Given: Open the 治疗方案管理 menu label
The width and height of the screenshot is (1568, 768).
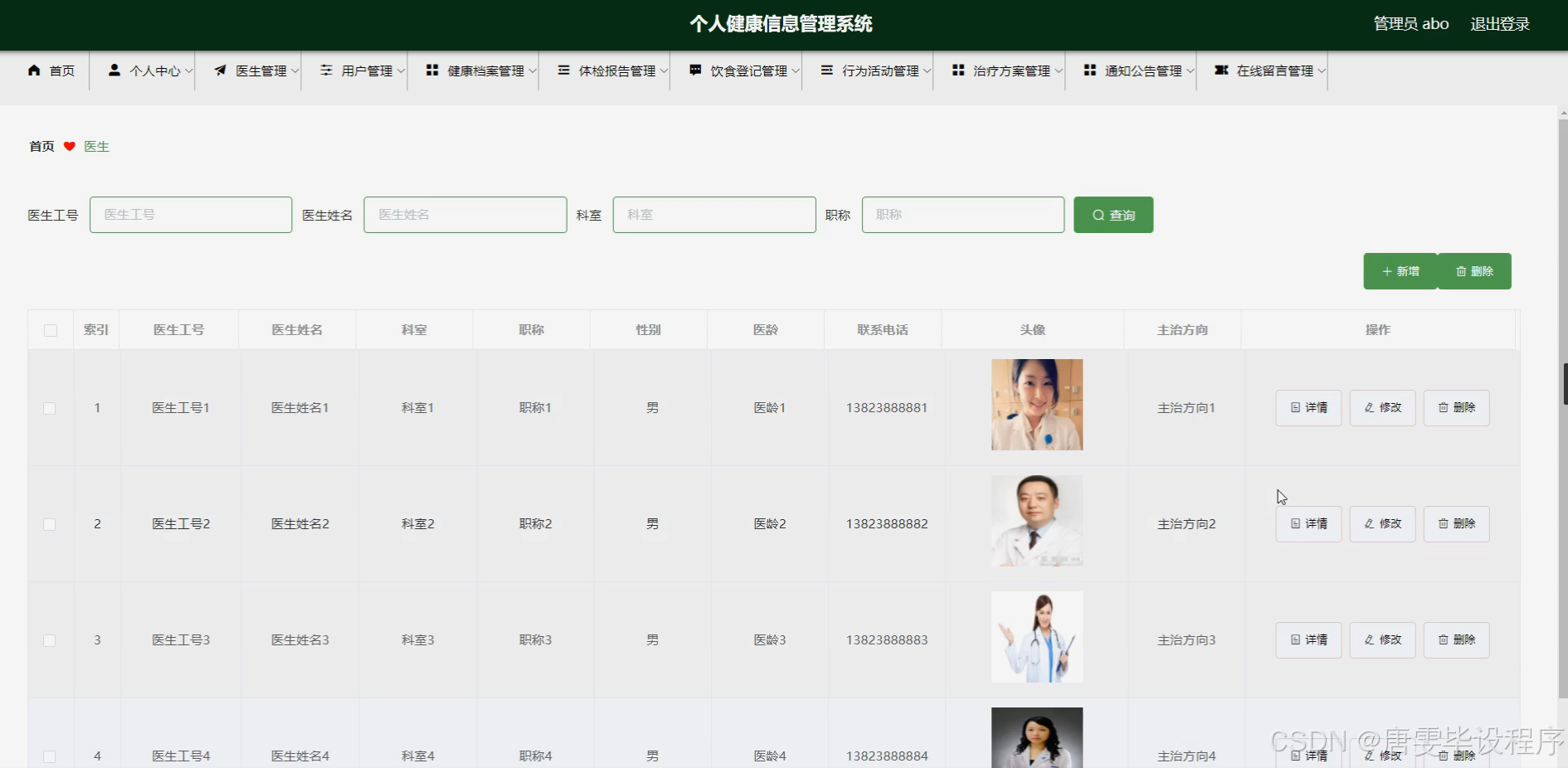Looking at the screenshot, I should tap(1012, 71).
